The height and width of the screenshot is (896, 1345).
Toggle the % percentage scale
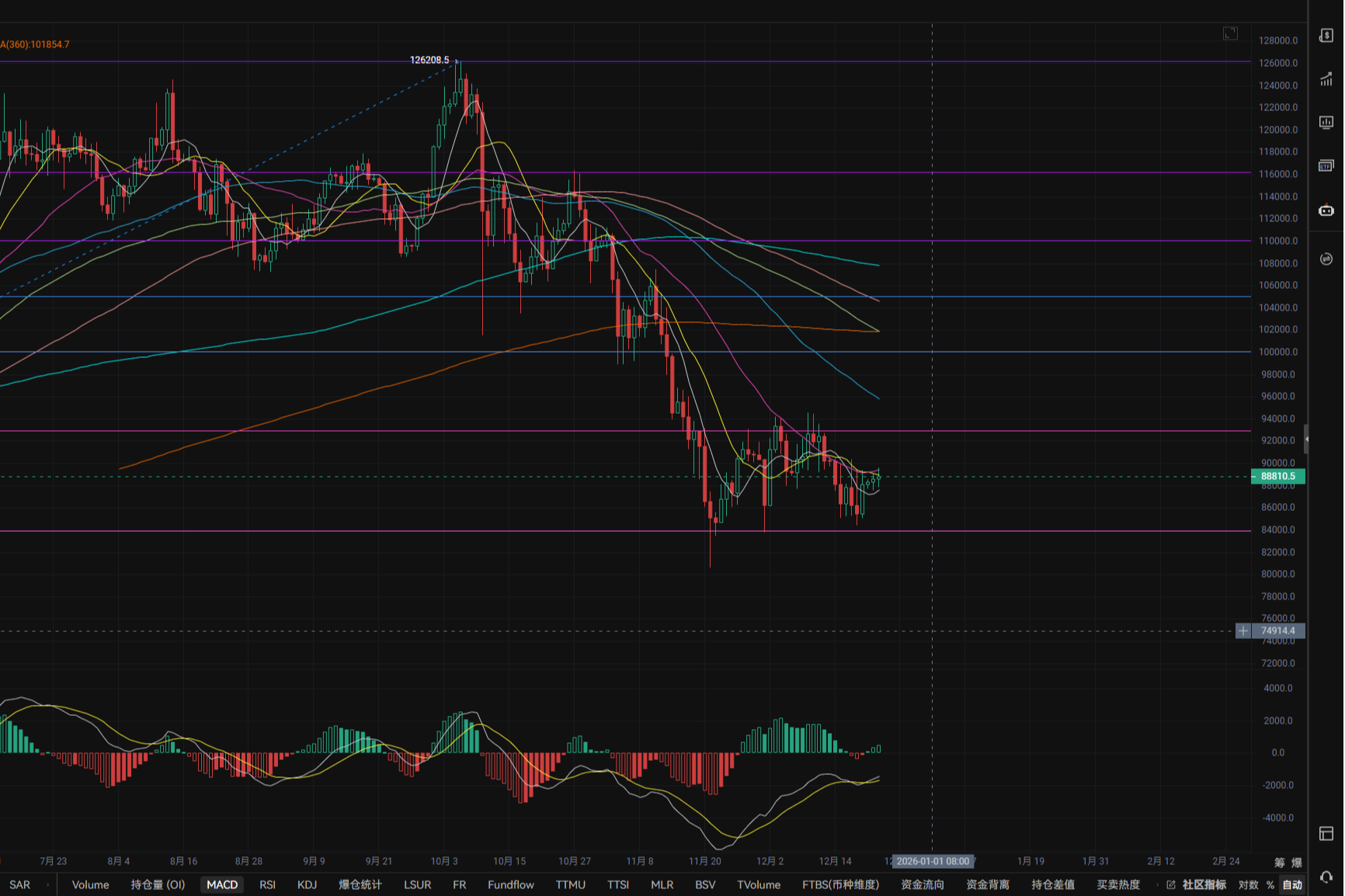click(x=1270, y=885)
